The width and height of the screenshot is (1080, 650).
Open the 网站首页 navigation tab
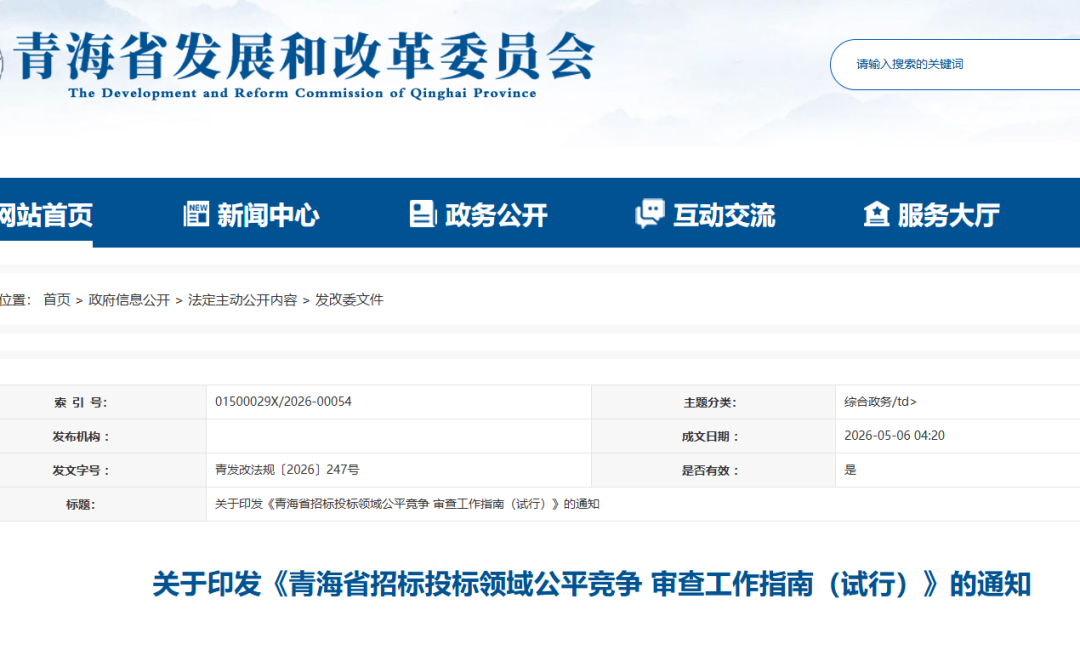click(45, 215)
